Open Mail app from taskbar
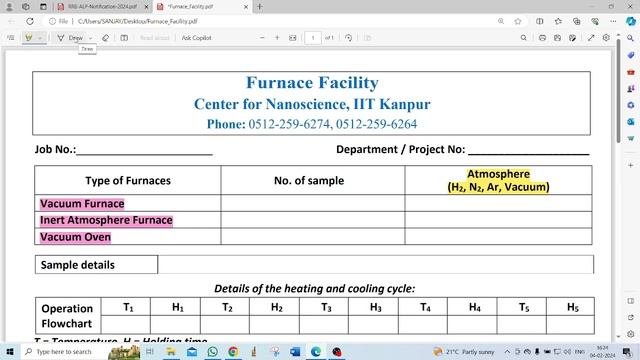Viewport: 640px width, 360px height. [191, 351]
